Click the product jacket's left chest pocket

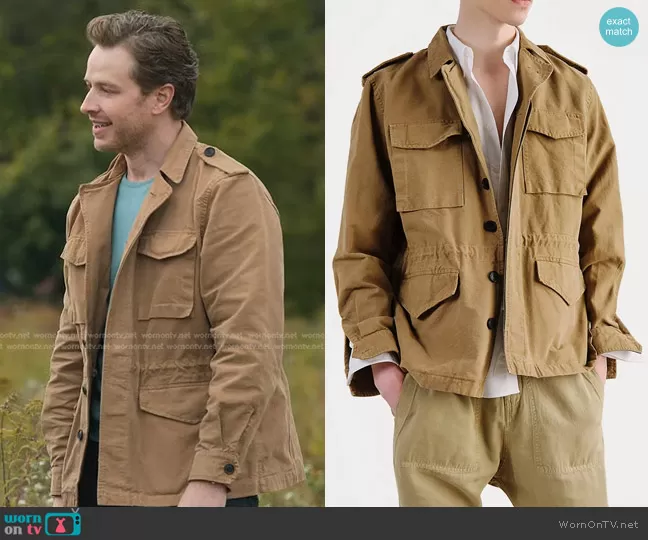(x=427, y=165)
